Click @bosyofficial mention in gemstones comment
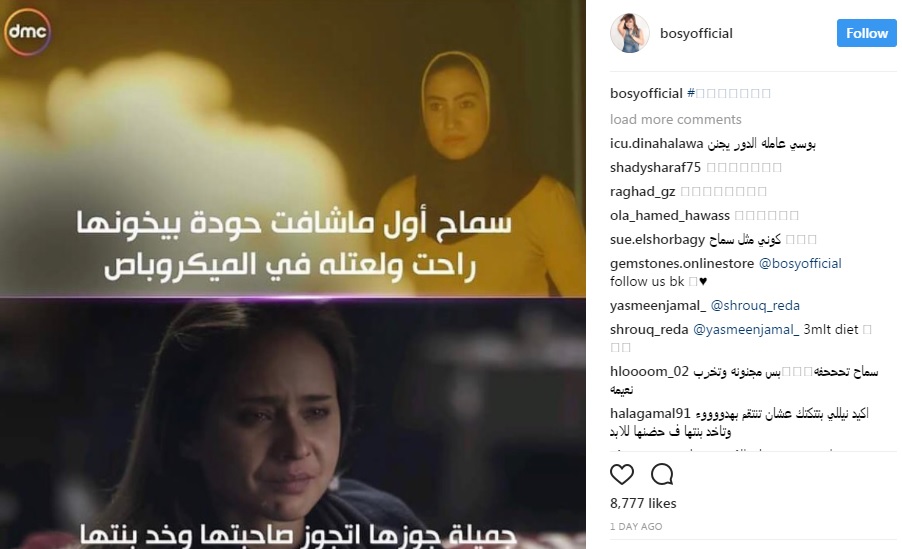 tap(800, 264)
